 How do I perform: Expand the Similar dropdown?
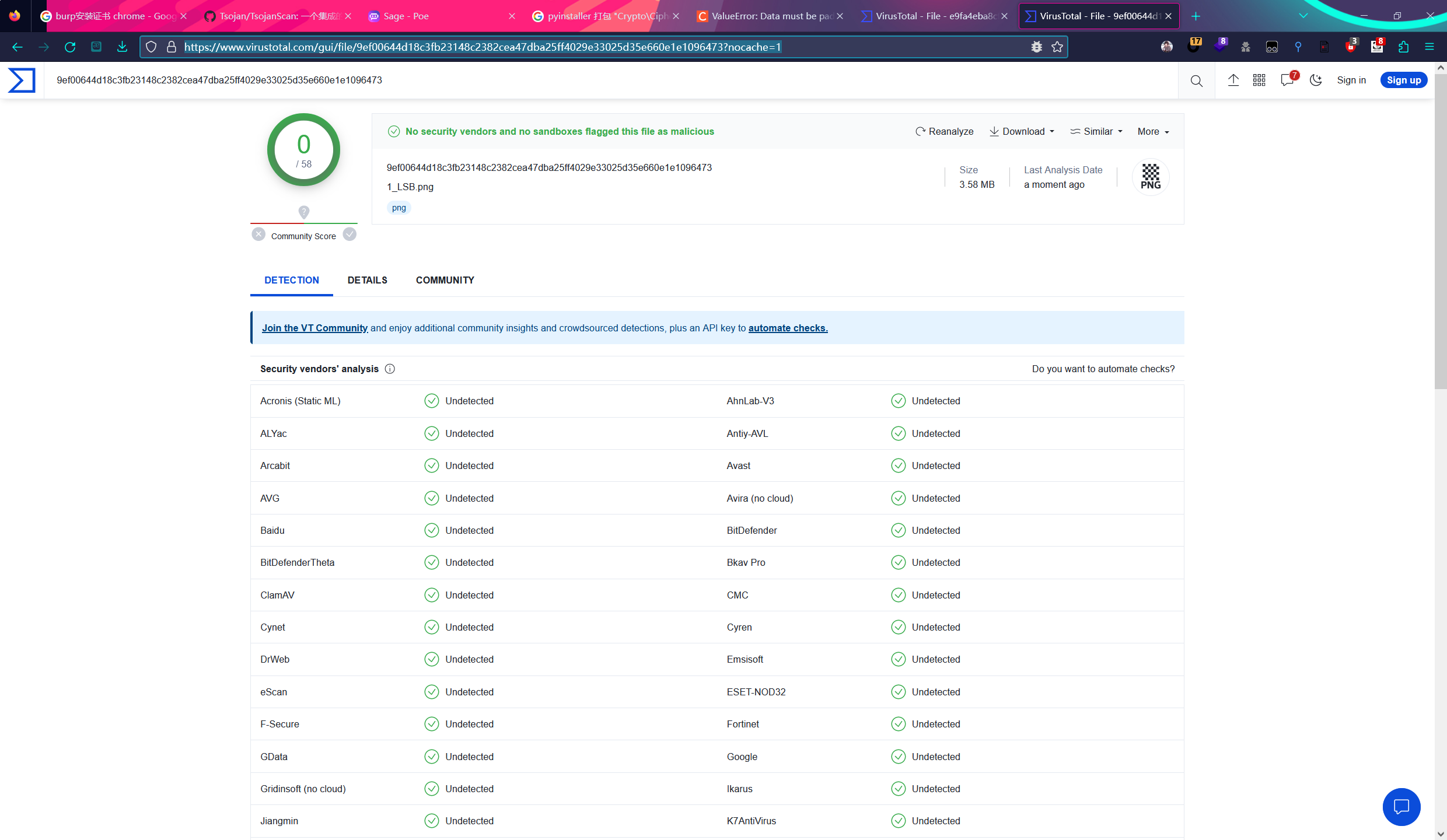[x=1096, y=131]
